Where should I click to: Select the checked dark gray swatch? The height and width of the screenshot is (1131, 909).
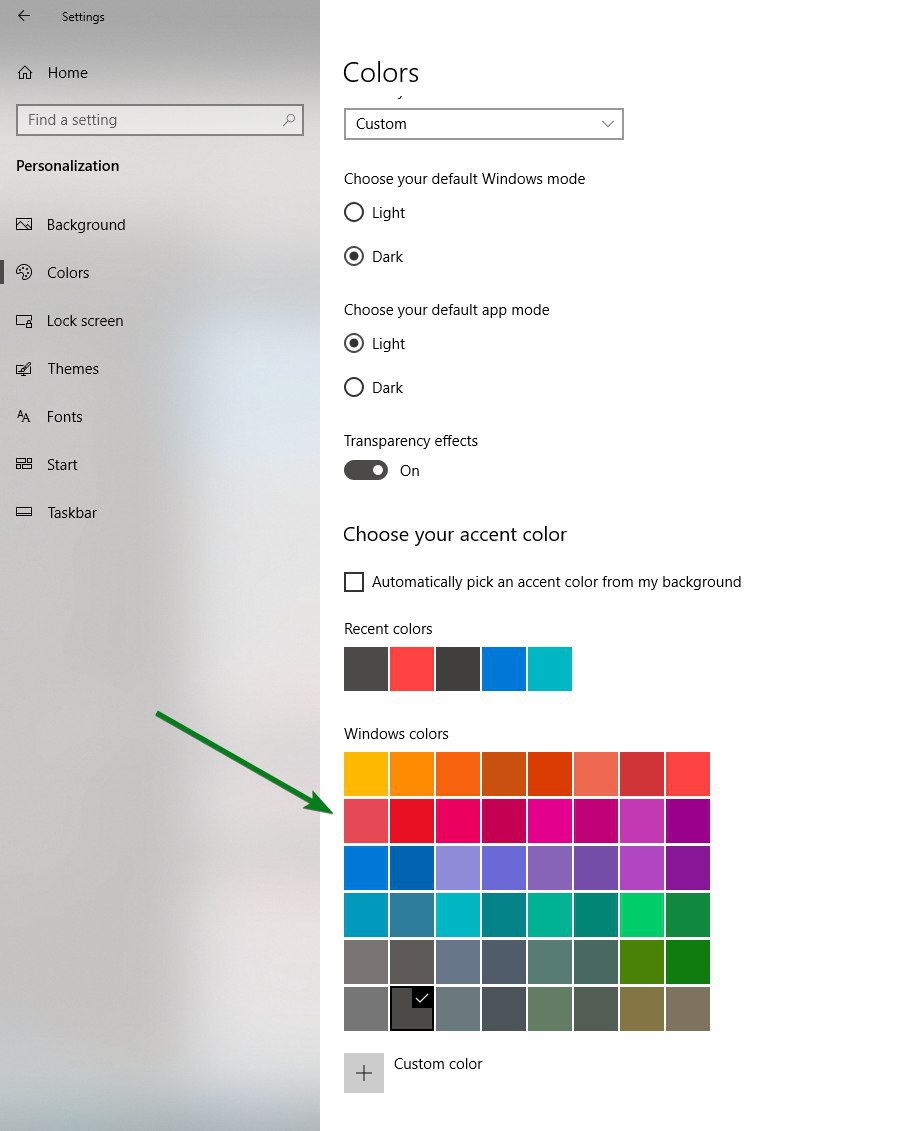click(412, 1008)
